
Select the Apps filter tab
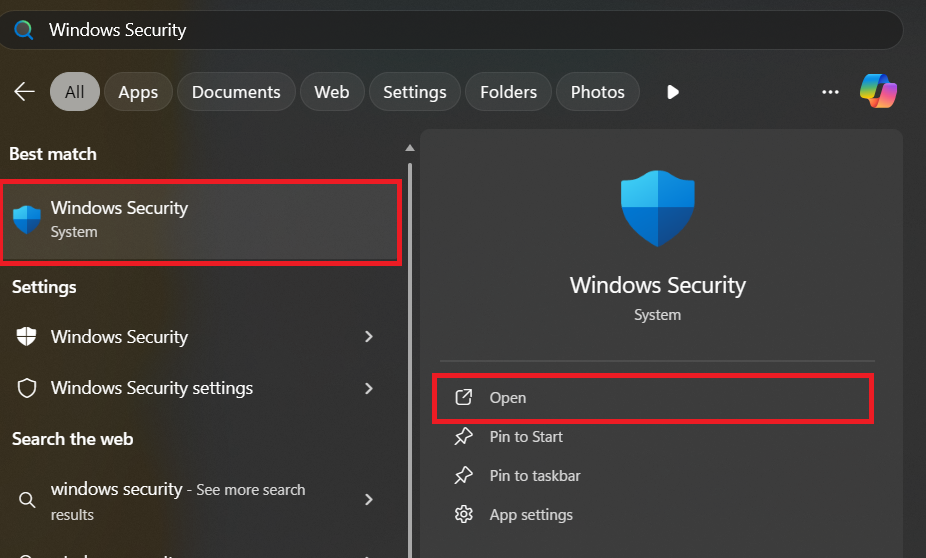pyautogui.click(x=138, y=92)
